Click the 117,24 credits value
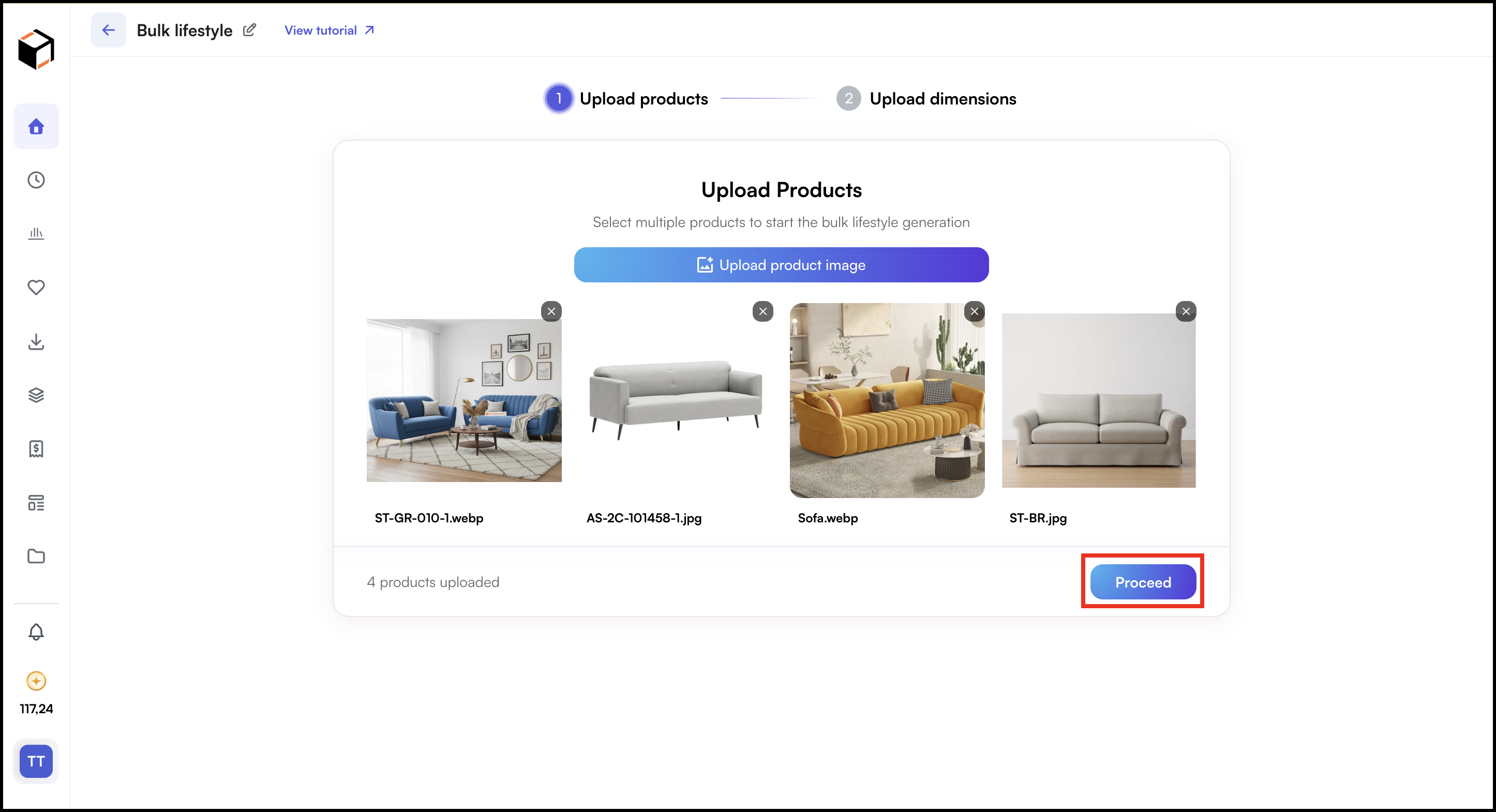Screen dimensions: 1496x812 36,709
